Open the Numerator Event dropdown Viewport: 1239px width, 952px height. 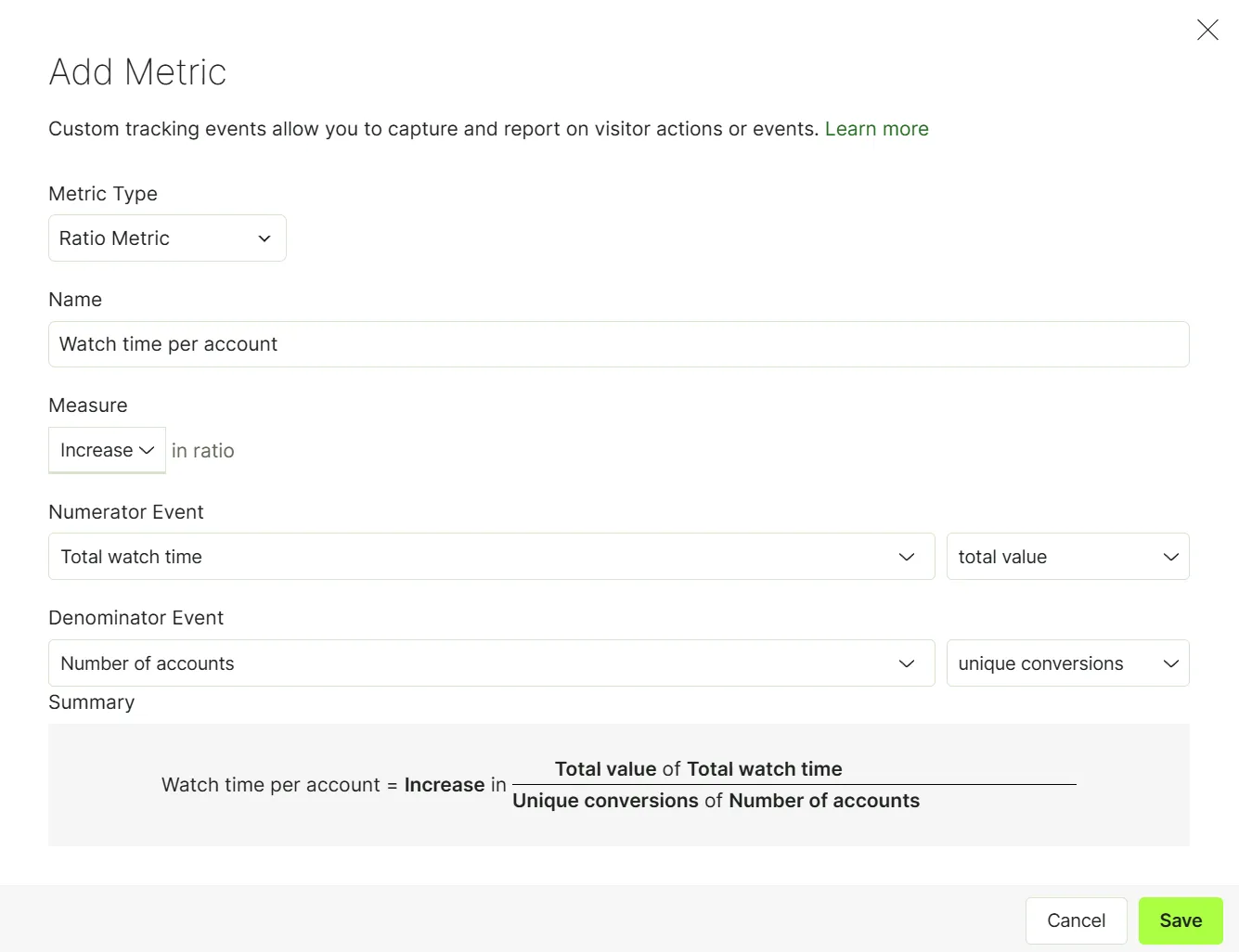click(491, 557)
